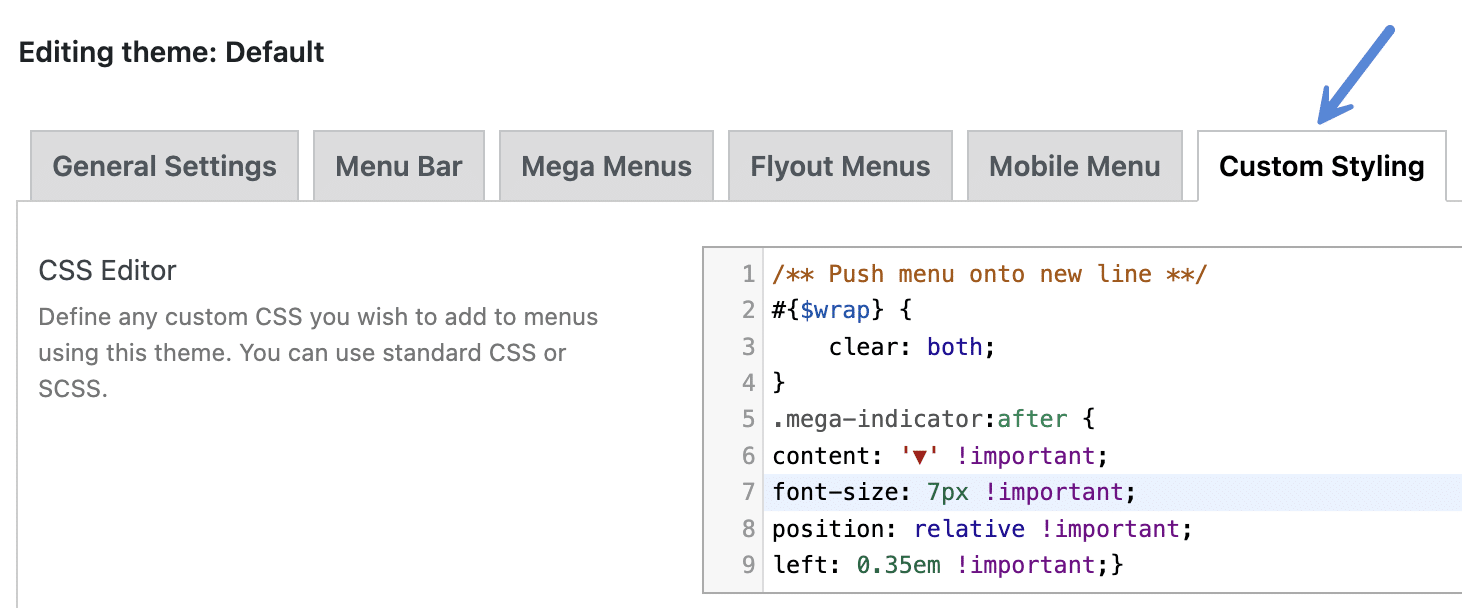The width and height of the screenshot is (1462, 608).
Task: Click the highlighted font-size declaration line
Action: [950, 491]
